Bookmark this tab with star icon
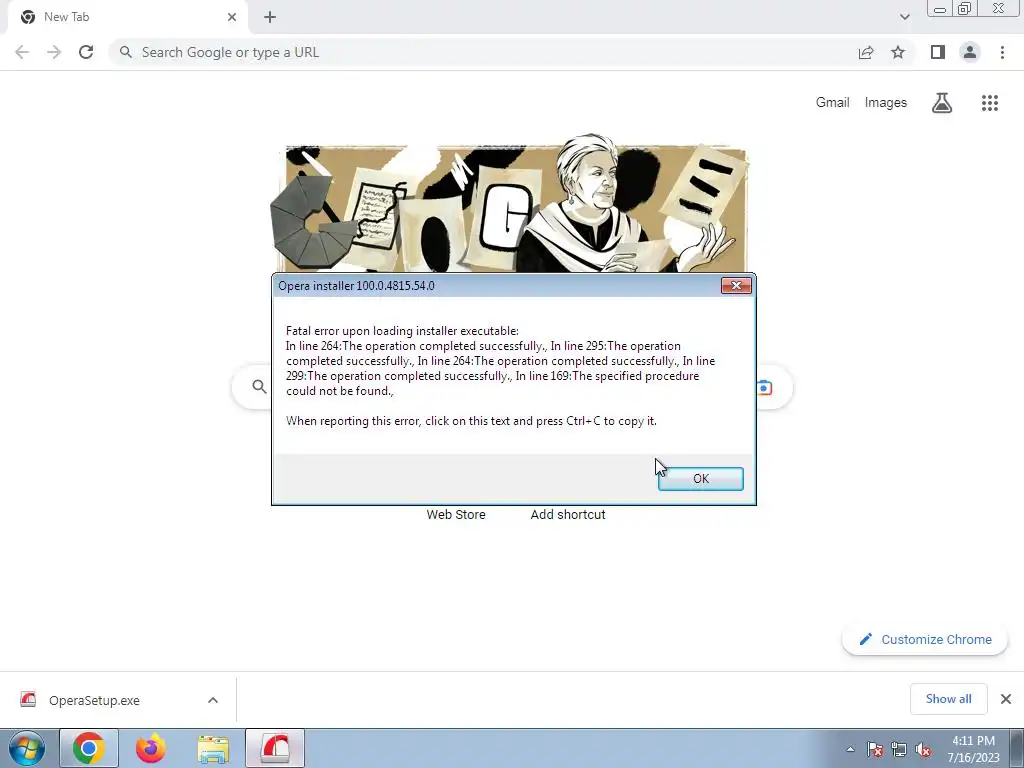The width and height of the screenshot is (1024, 768). click(x=898, y=52)
